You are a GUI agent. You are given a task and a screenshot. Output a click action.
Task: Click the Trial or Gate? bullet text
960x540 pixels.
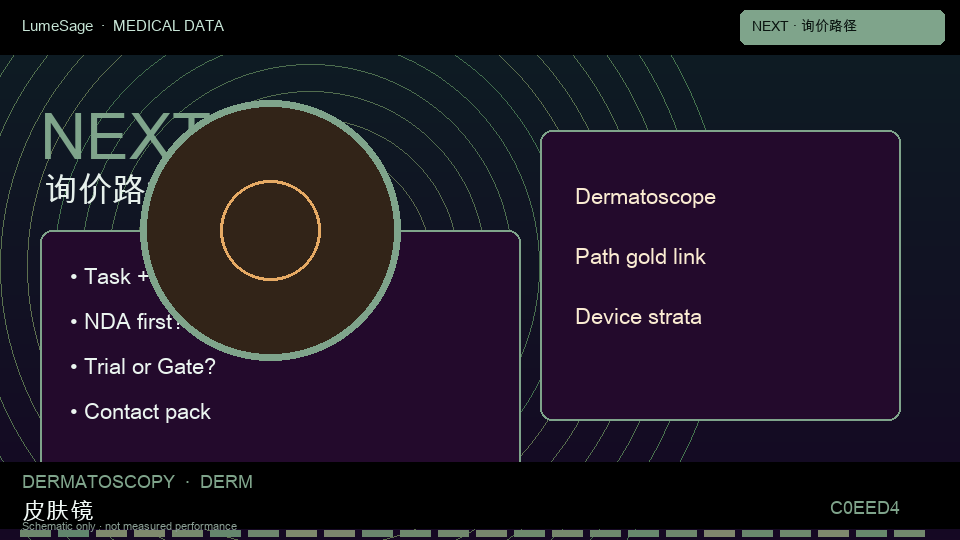[x=150, y=367]
